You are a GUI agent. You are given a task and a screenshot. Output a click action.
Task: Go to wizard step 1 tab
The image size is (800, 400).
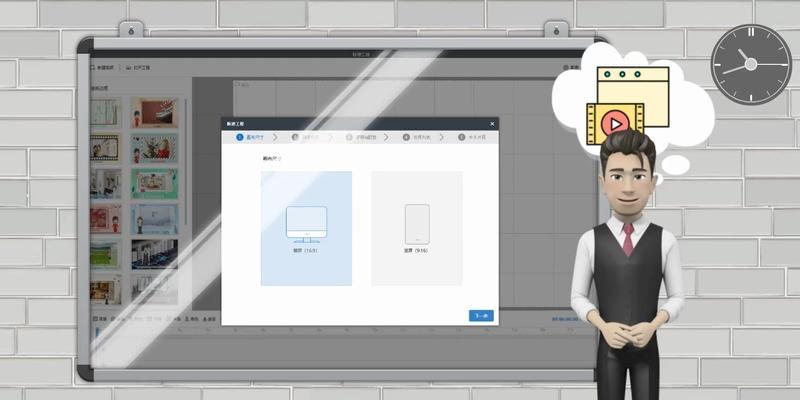pyautogui.click(x=250, y=137)
